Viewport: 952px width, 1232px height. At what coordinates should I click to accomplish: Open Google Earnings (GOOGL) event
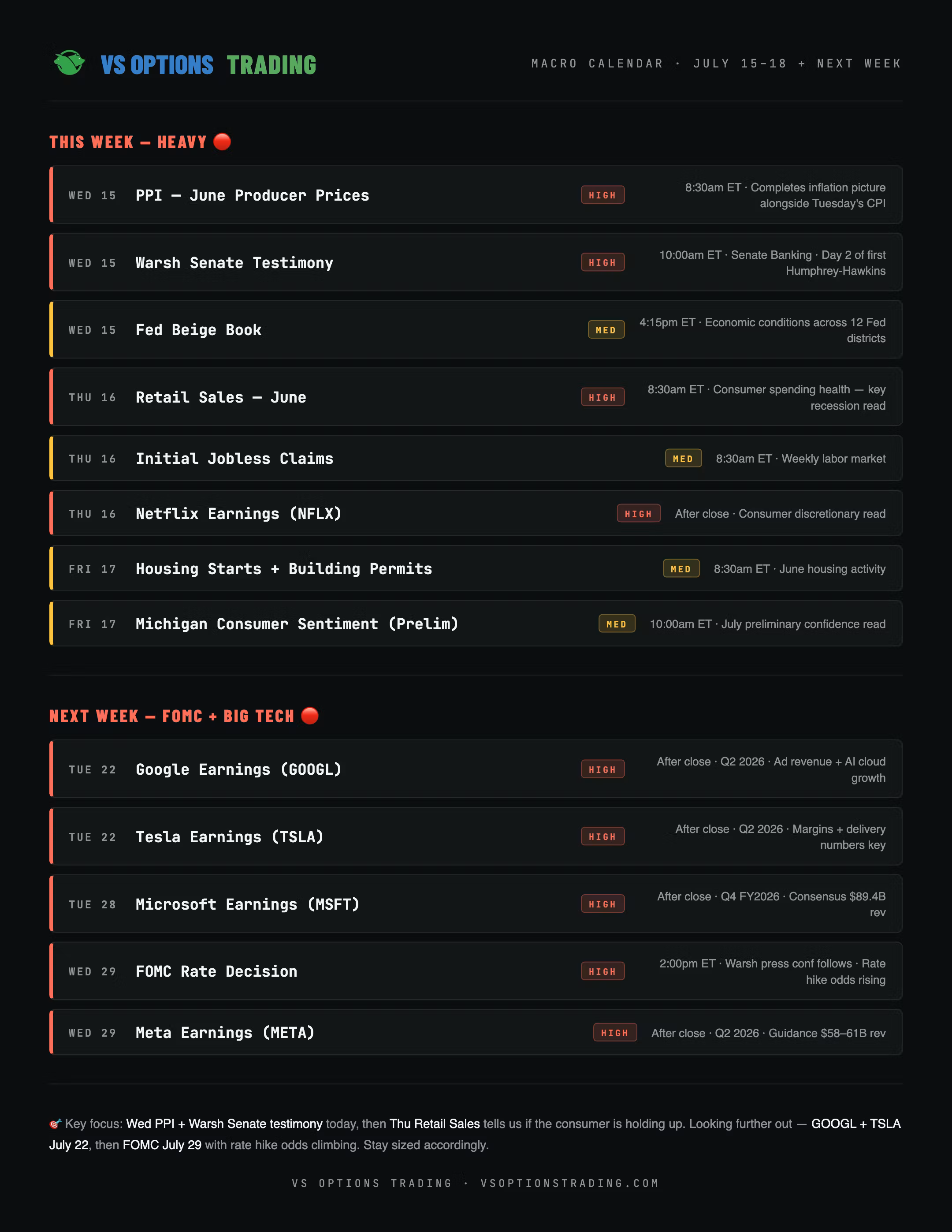[476, 769]
